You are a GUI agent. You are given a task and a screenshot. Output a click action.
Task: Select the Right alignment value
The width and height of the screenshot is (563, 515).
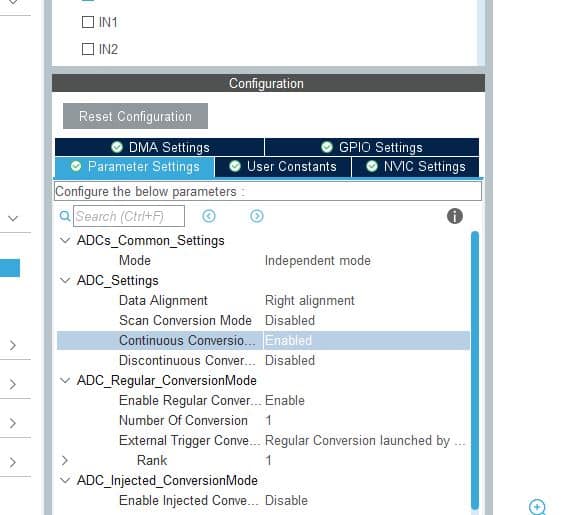pos(310,301)
